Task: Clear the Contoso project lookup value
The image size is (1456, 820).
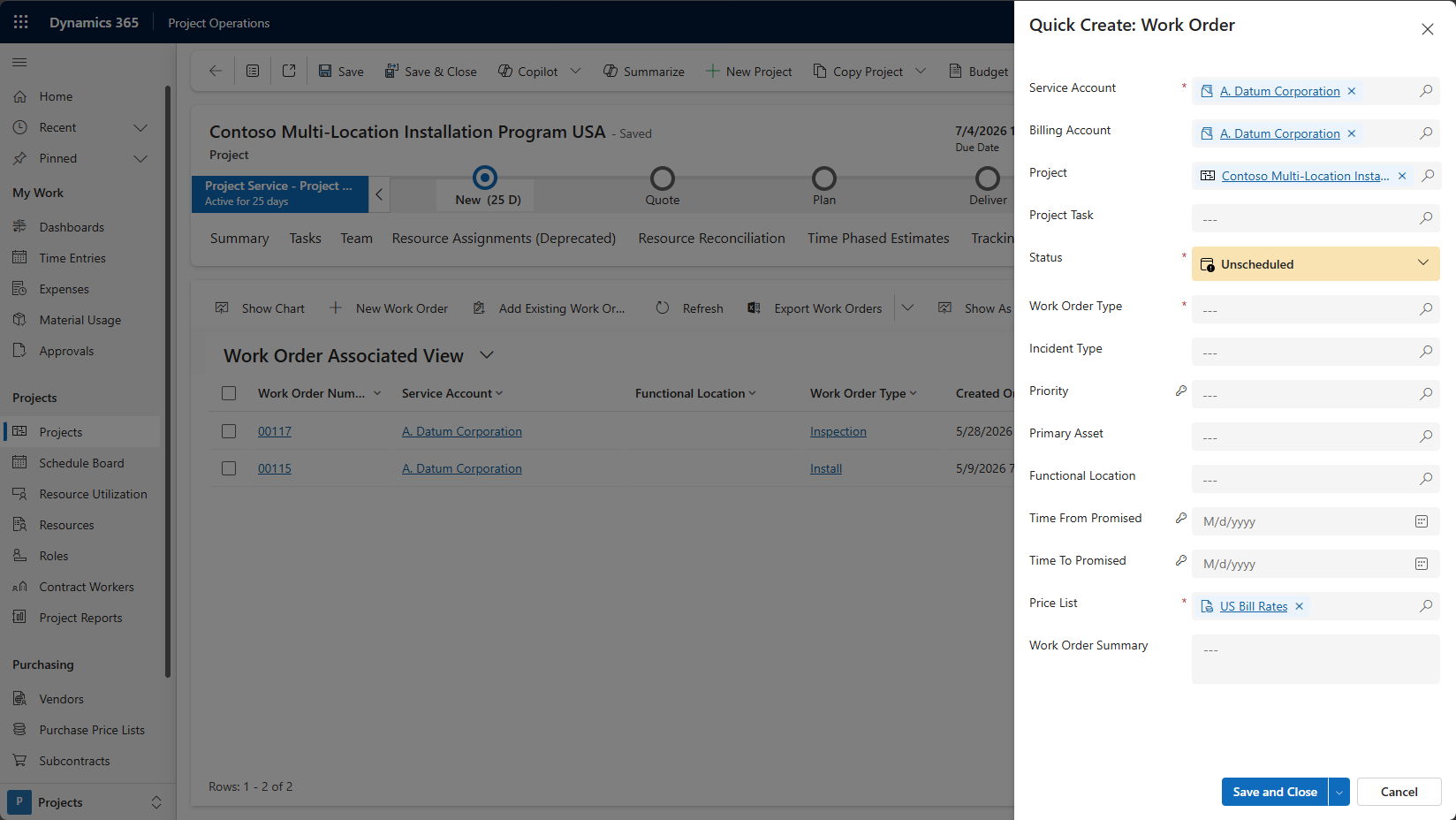Action: (x=1402, y=176)
